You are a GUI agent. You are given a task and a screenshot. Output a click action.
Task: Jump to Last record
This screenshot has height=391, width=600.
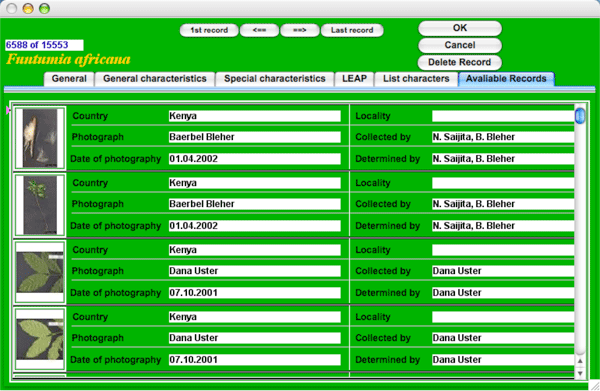coord(352,30)
